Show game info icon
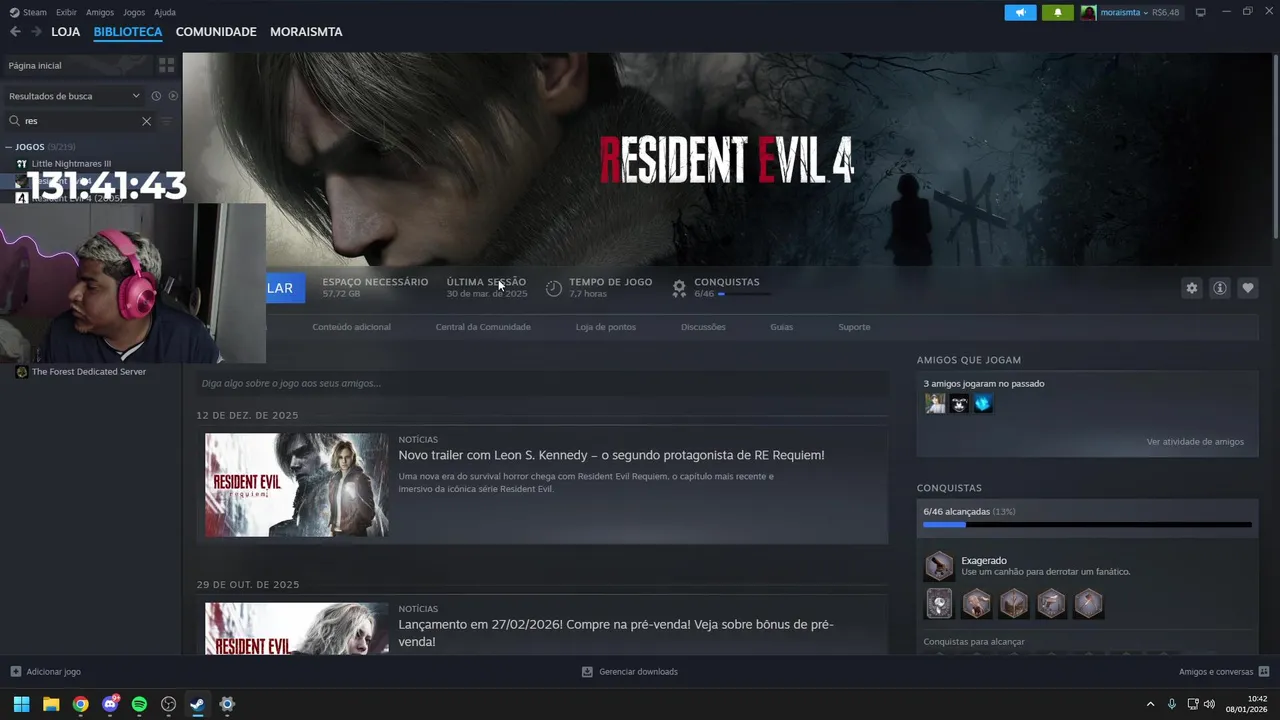 pos(1219,288)
